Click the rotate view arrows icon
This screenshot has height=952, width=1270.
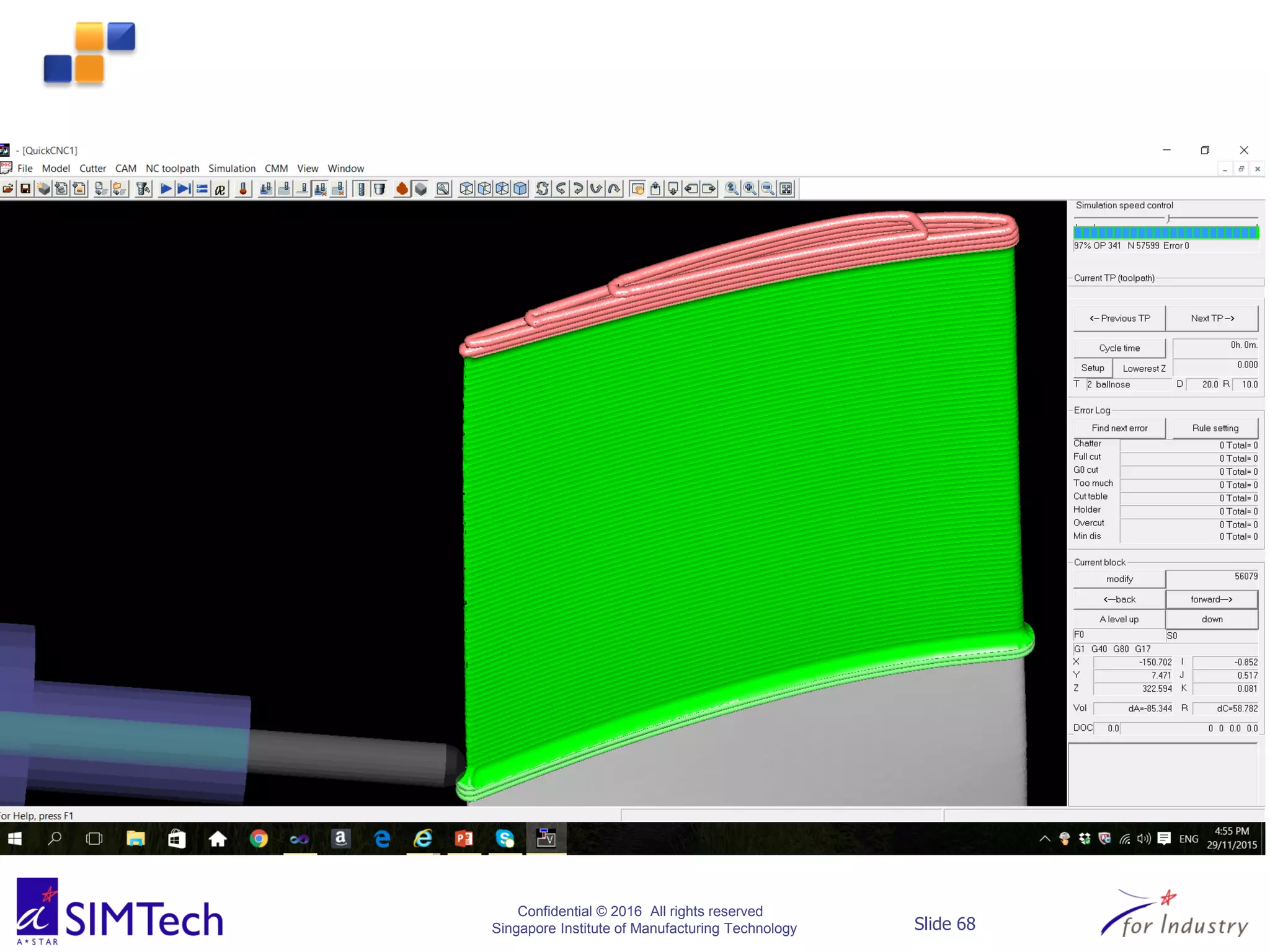click(542, 188)
